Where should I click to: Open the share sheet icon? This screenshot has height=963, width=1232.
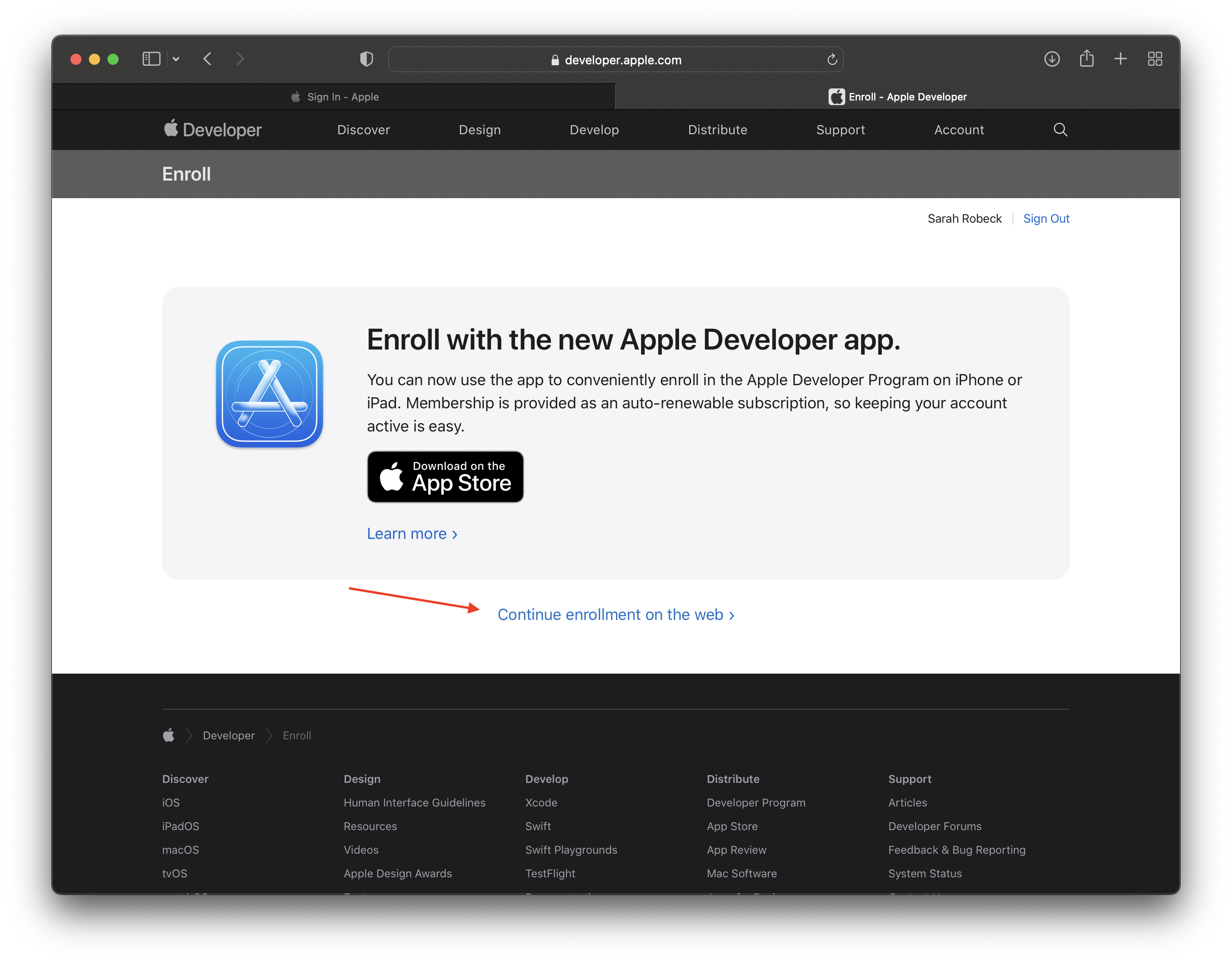1087,58
